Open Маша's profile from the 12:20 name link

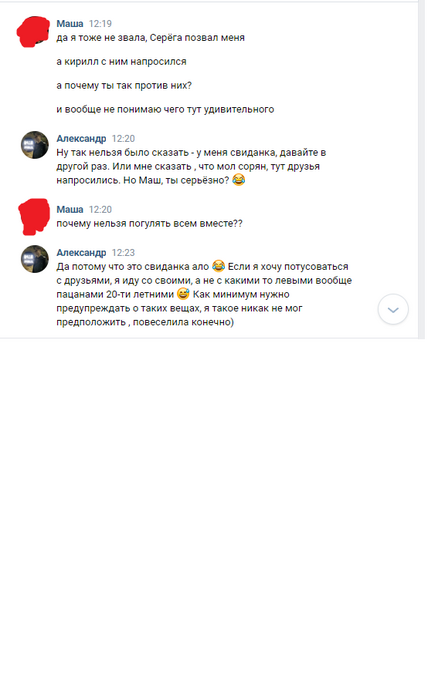pos(70,209)
